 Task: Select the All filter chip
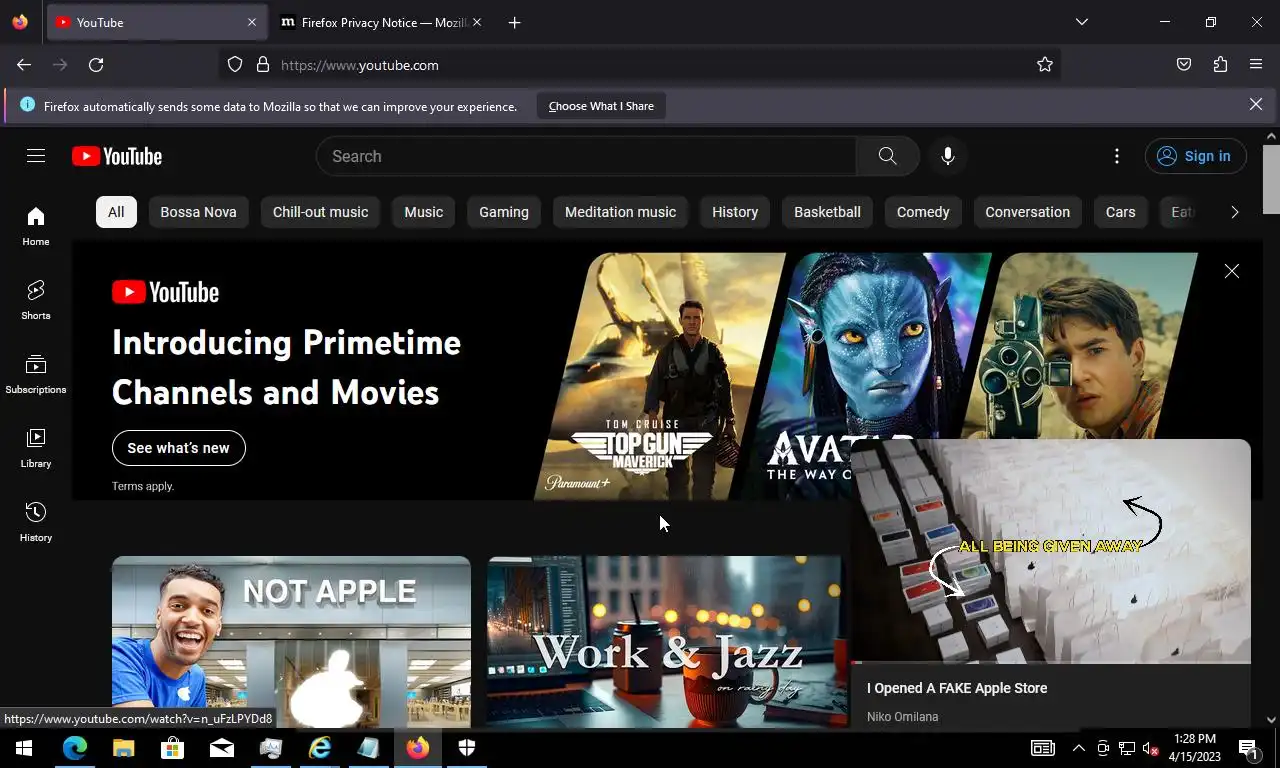click(x=116, y=212)
